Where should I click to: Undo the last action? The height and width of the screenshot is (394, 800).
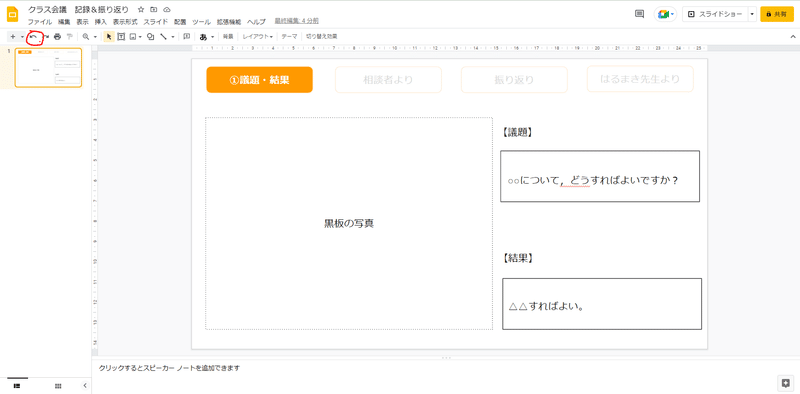[34, 37]
